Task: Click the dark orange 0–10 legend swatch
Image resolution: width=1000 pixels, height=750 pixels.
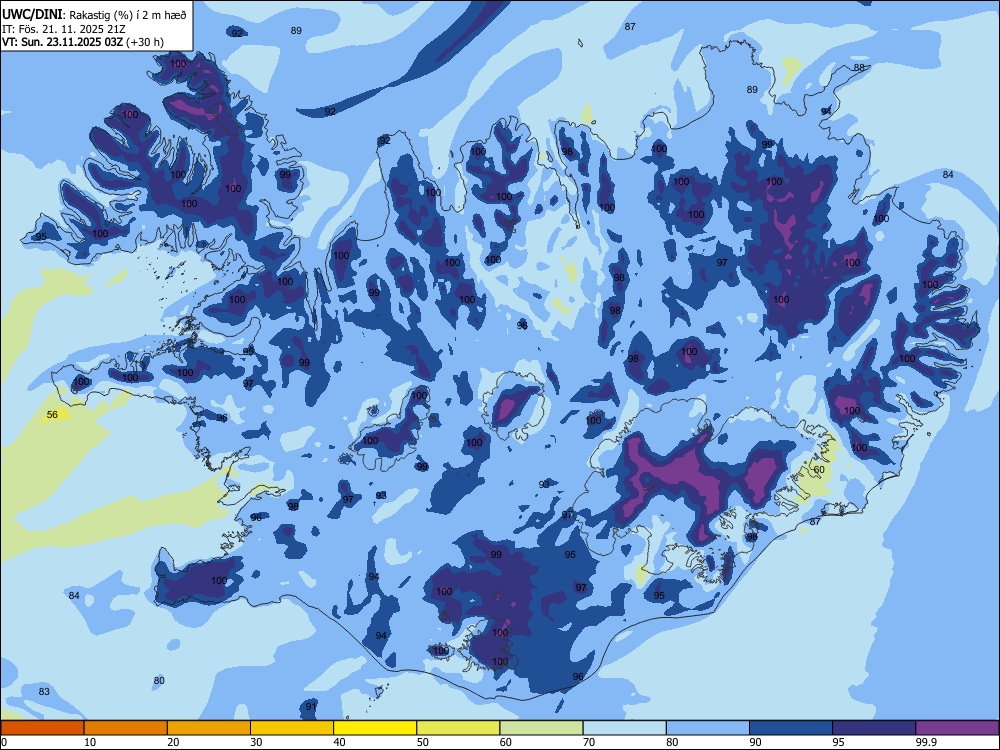Action: click(x=42, y=728)
